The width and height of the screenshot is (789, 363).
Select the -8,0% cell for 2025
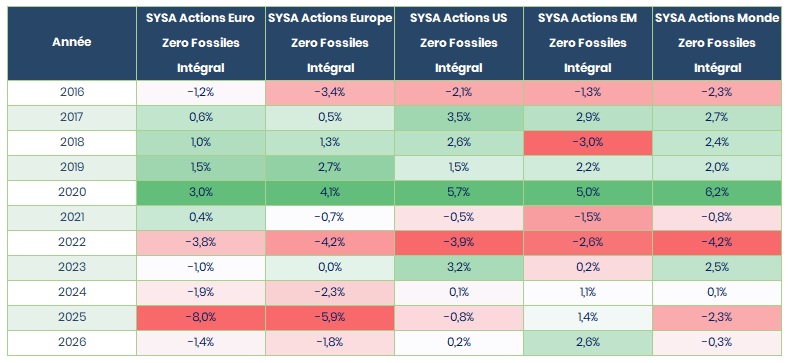coord(201,317)
